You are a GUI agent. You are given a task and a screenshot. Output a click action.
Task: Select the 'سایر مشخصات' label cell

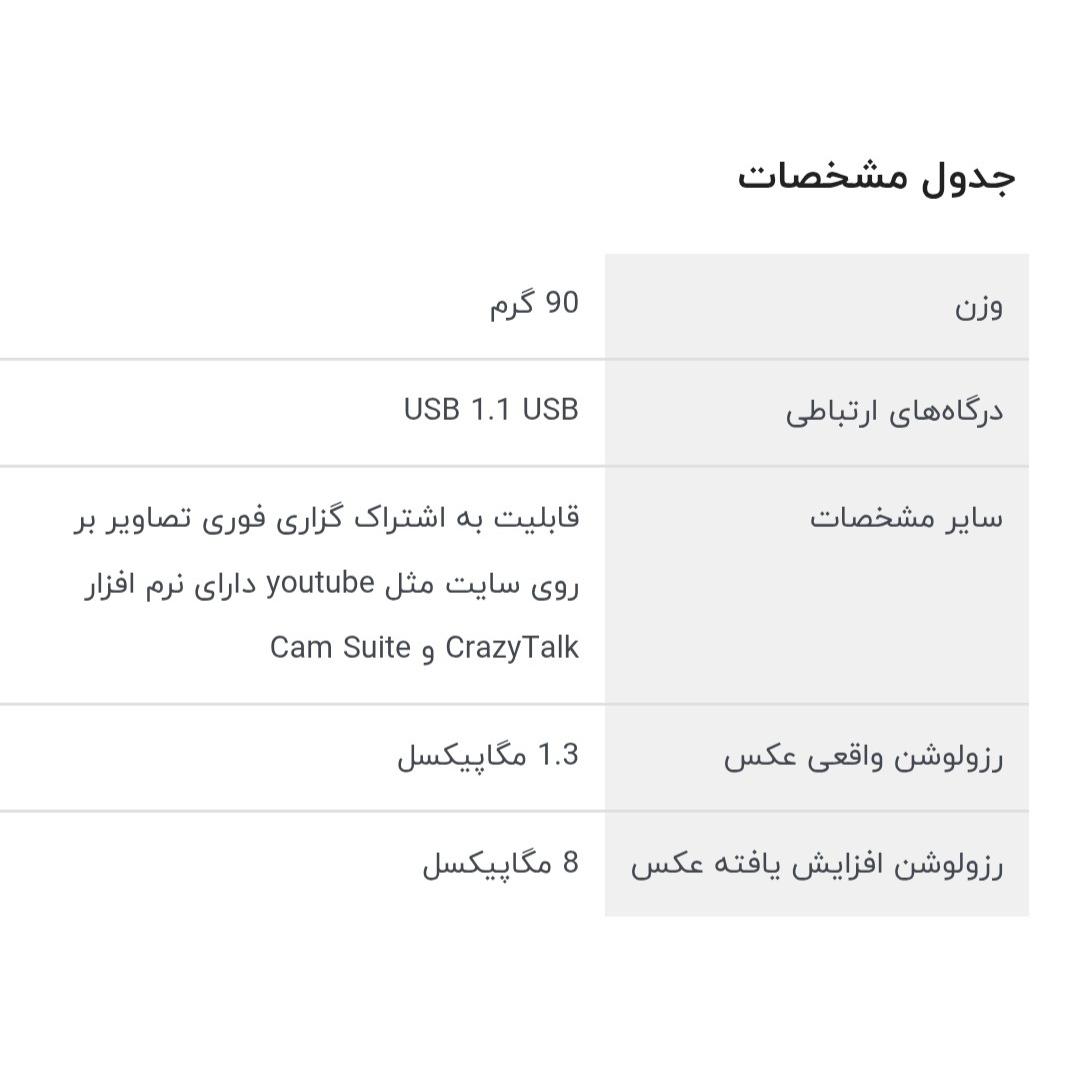click(x=817, y=585)
